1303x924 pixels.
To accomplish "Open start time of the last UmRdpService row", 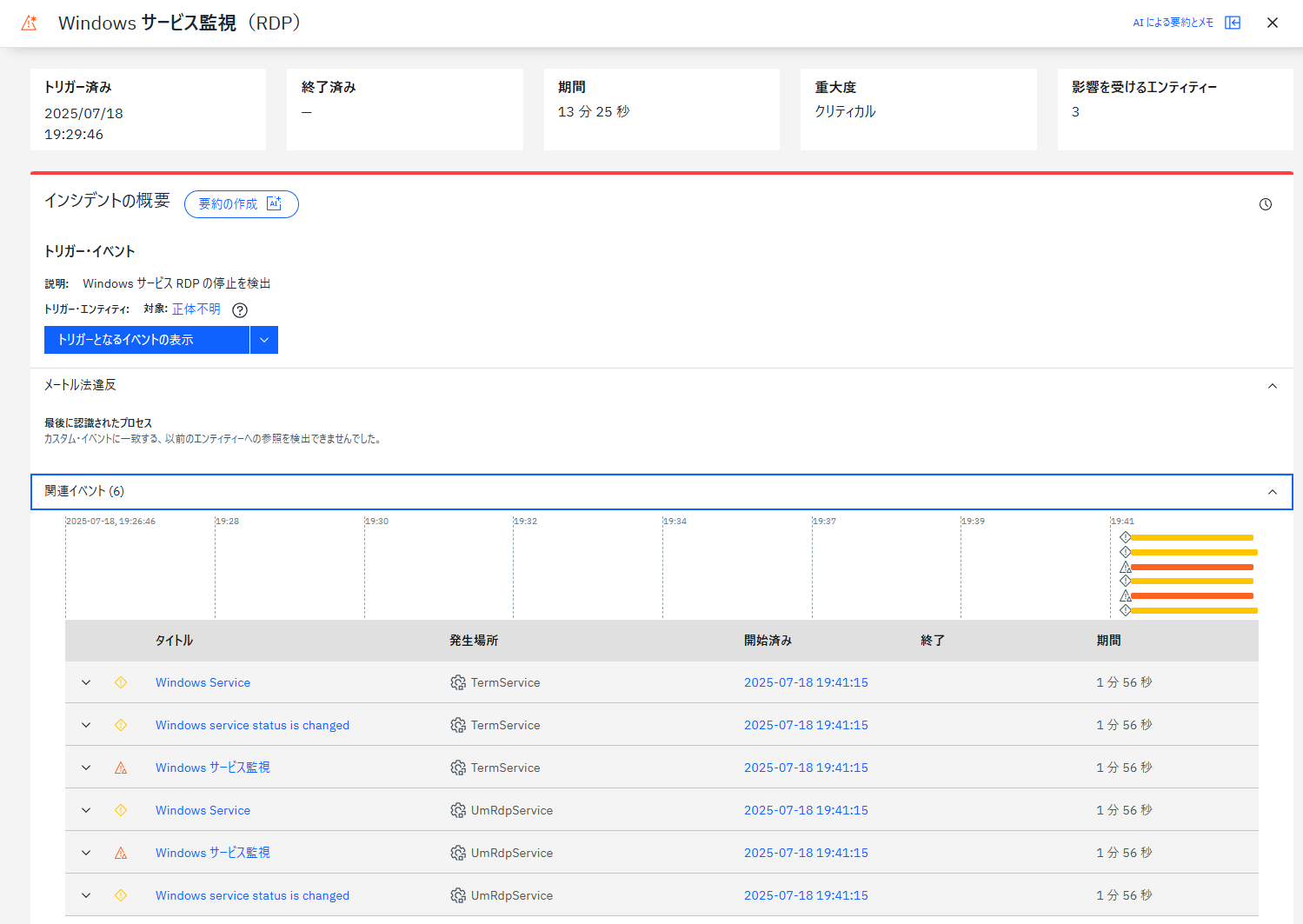I will tap(806, 895).
